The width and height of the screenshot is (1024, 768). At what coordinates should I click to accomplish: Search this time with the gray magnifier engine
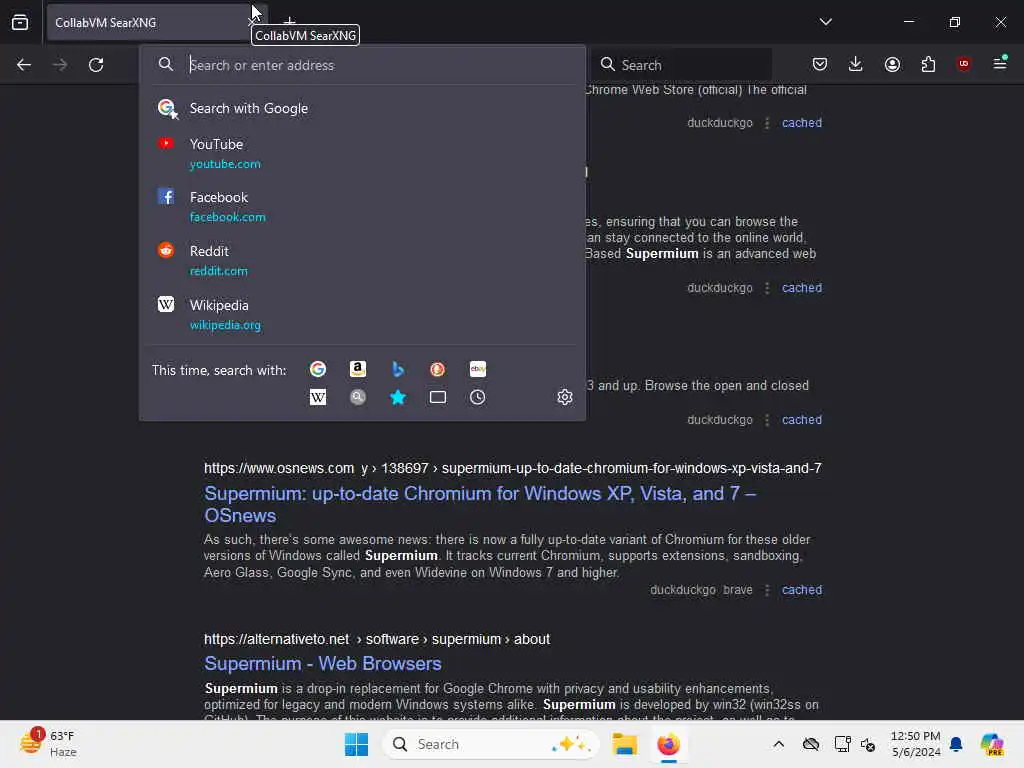coord(358,397)
